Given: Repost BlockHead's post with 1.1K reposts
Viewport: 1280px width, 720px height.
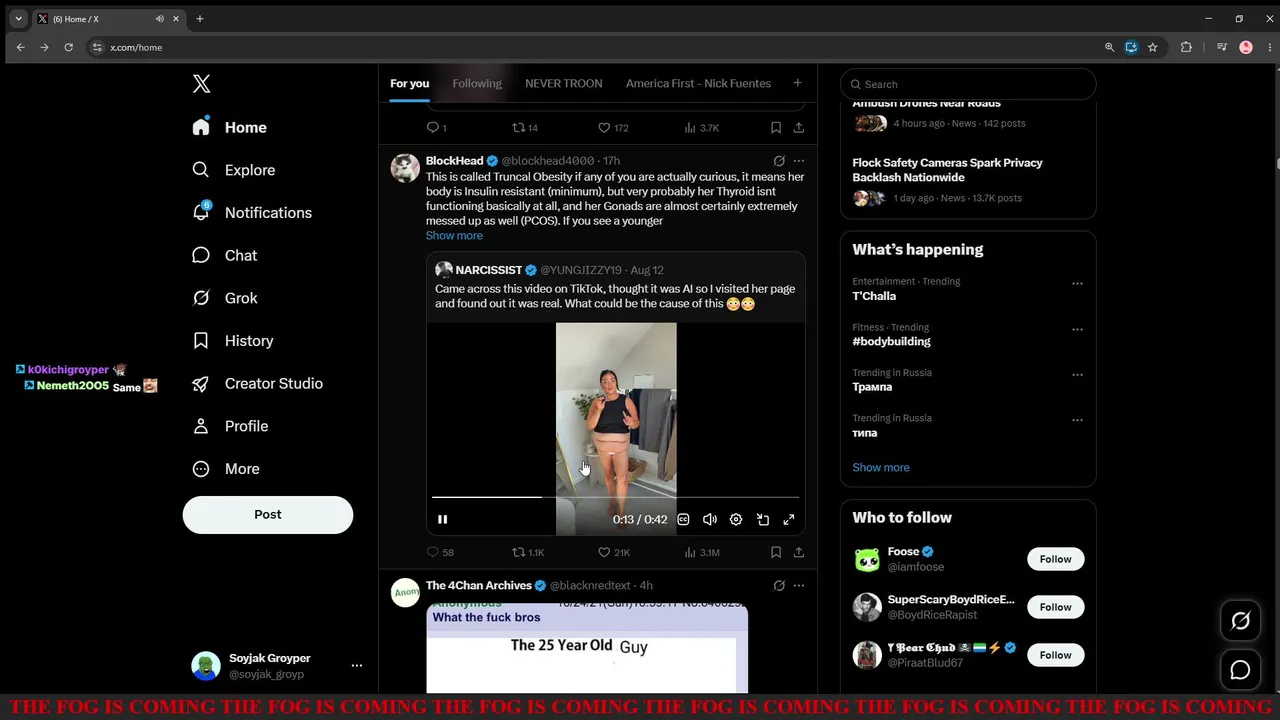Looking at the screenshot, I should click(x=528, y=552).
